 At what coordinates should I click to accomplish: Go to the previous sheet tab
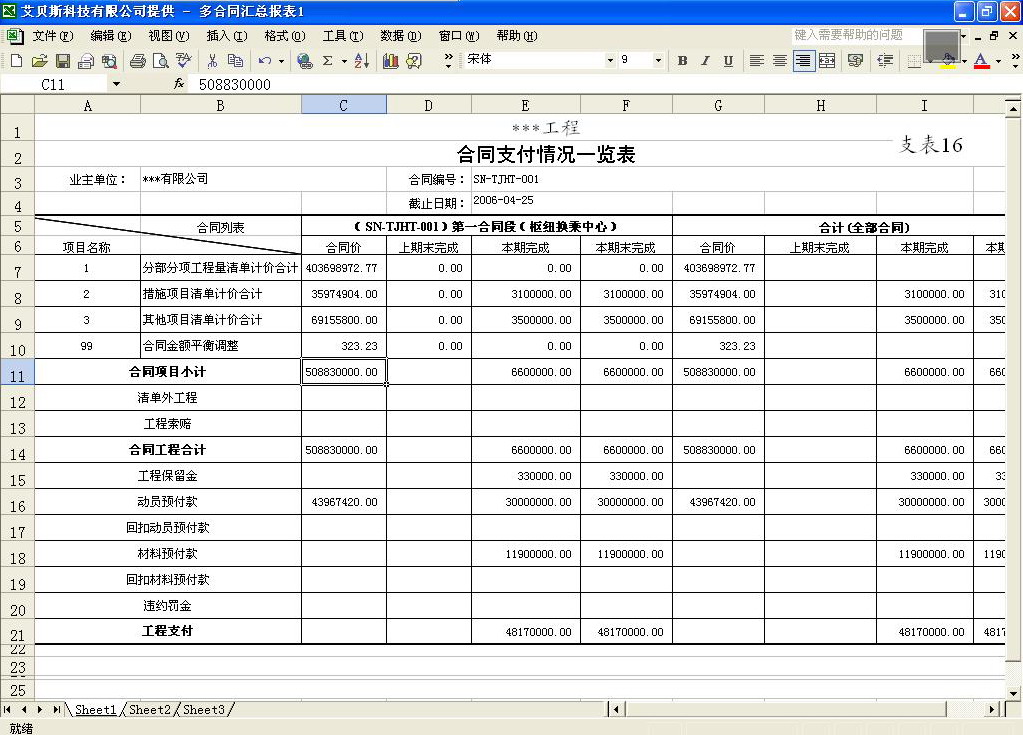tap(23, 710)
